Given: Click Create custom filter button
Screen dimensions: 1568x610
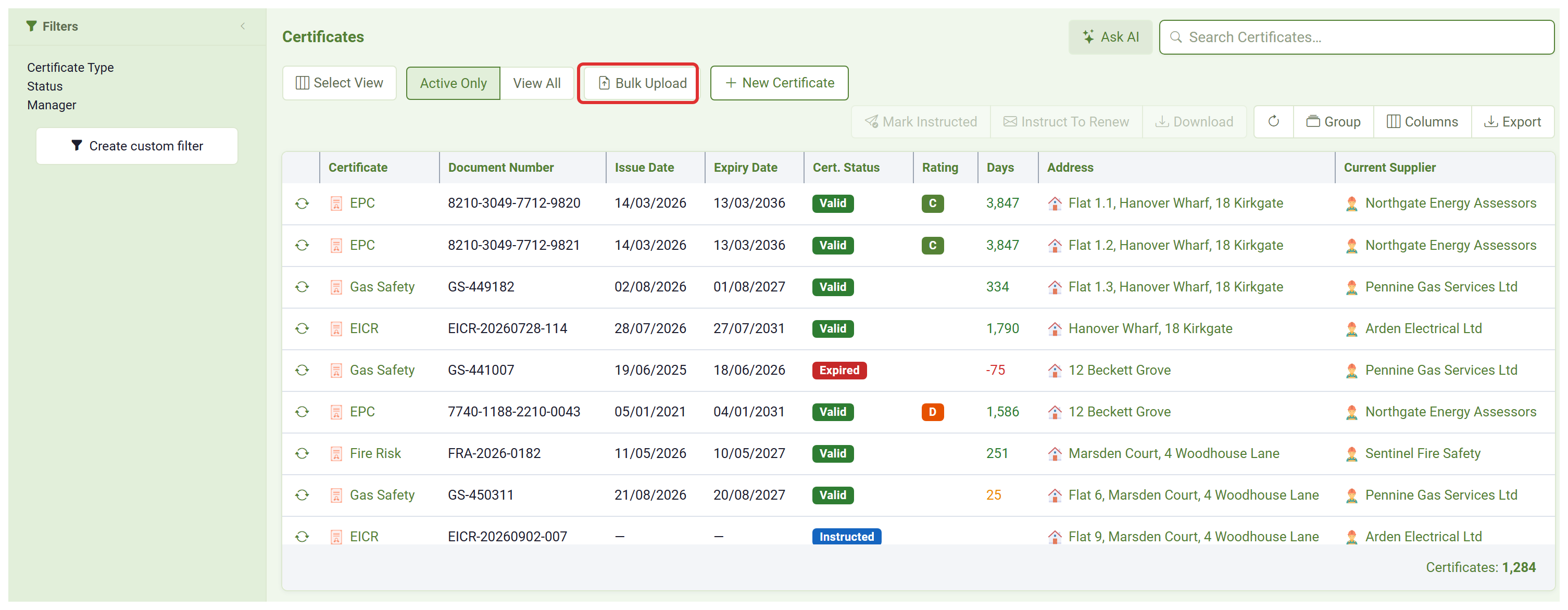Looking at the screenshot, I should [137, 146].
